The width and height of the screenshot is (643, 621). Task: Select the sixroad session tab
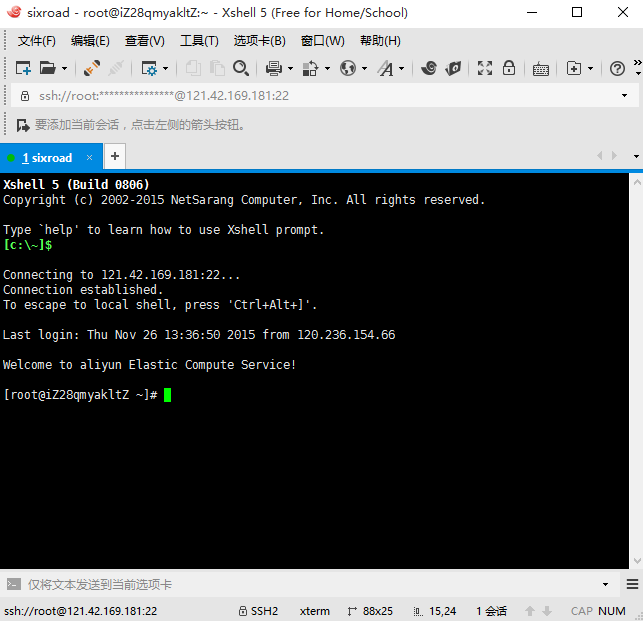coord(47,158)
